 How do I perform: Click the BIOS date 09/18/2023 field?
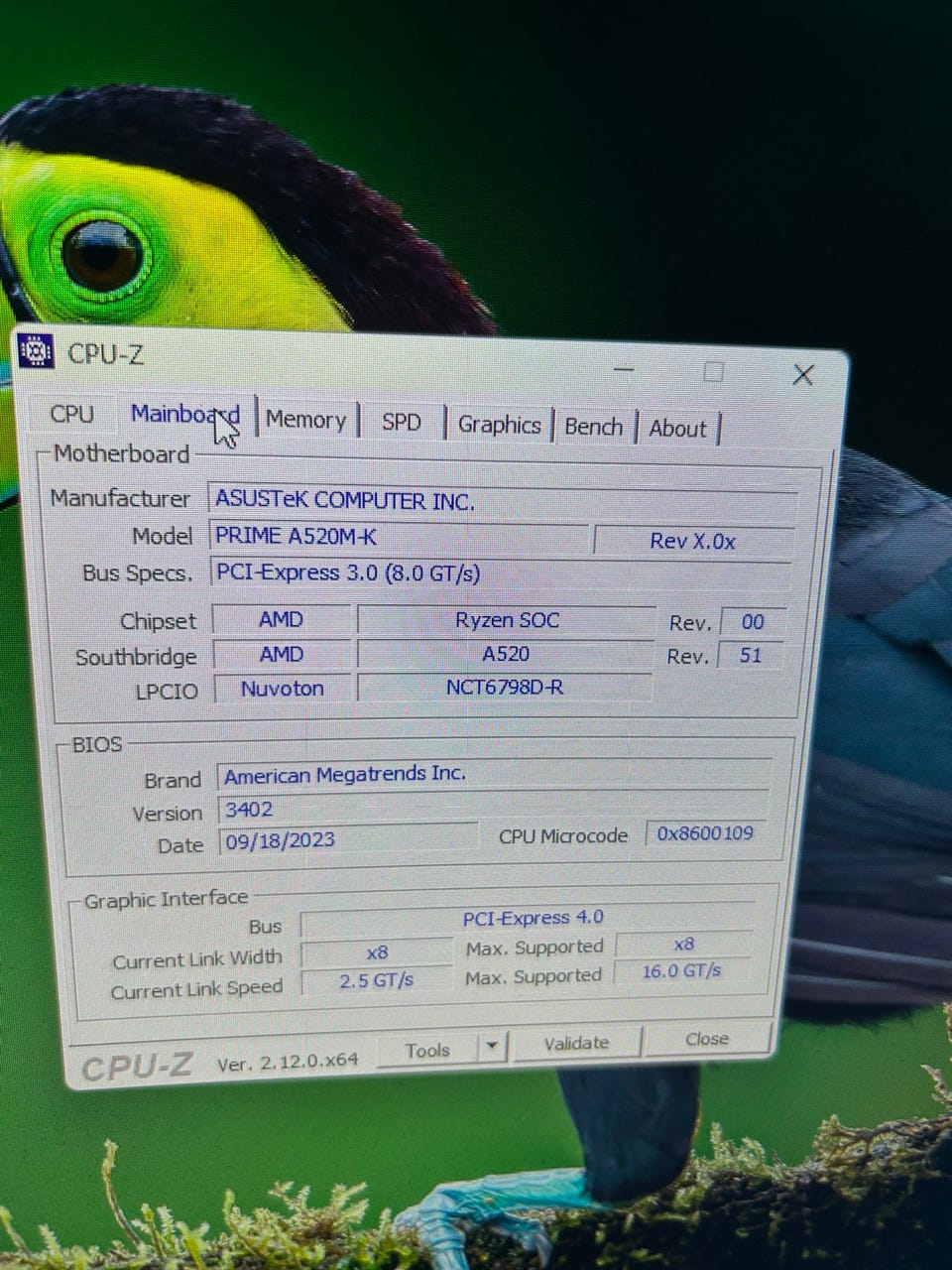(x=348, y=839)
